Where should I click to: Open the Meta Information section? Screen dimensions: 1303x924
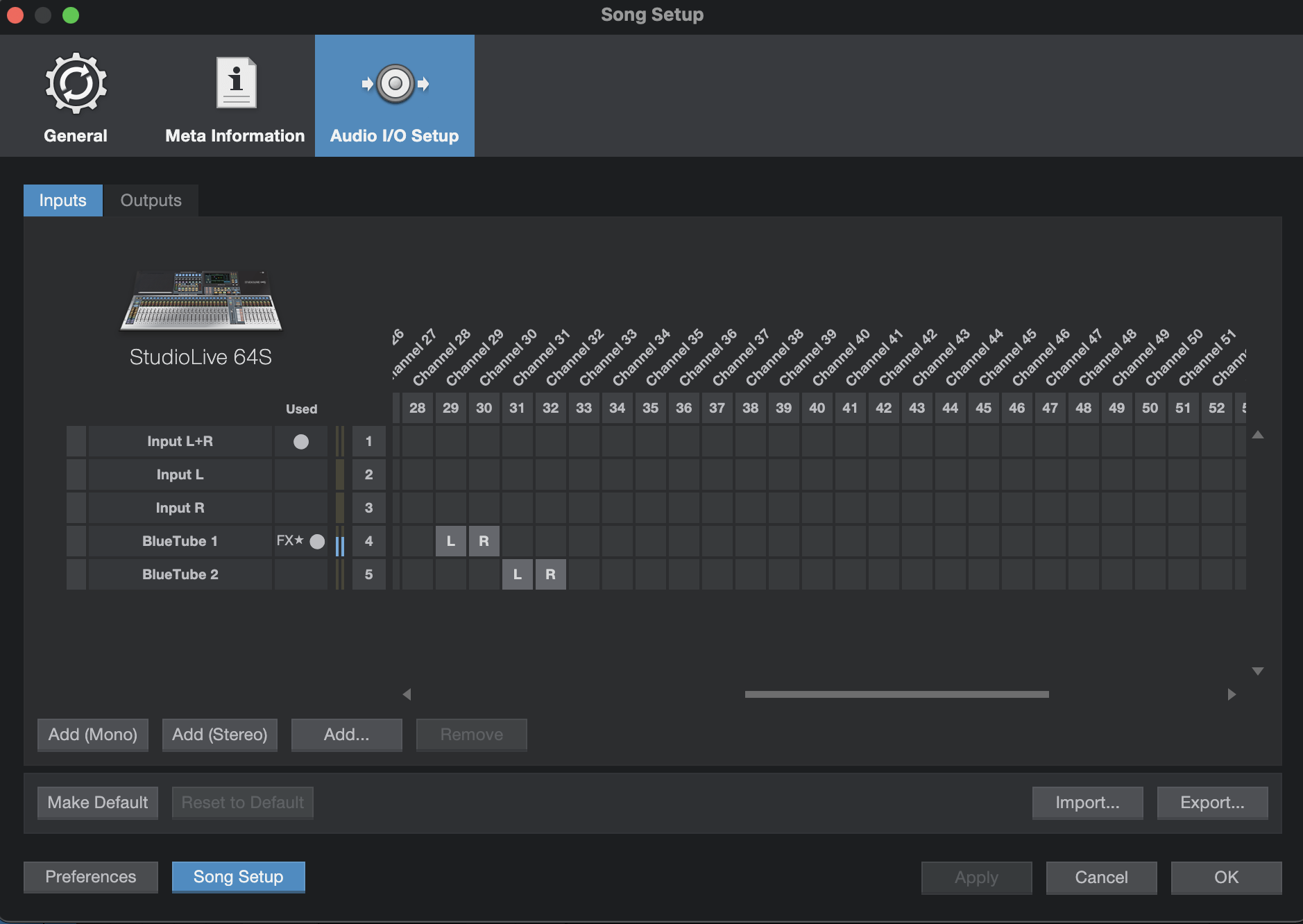point(235,96)
